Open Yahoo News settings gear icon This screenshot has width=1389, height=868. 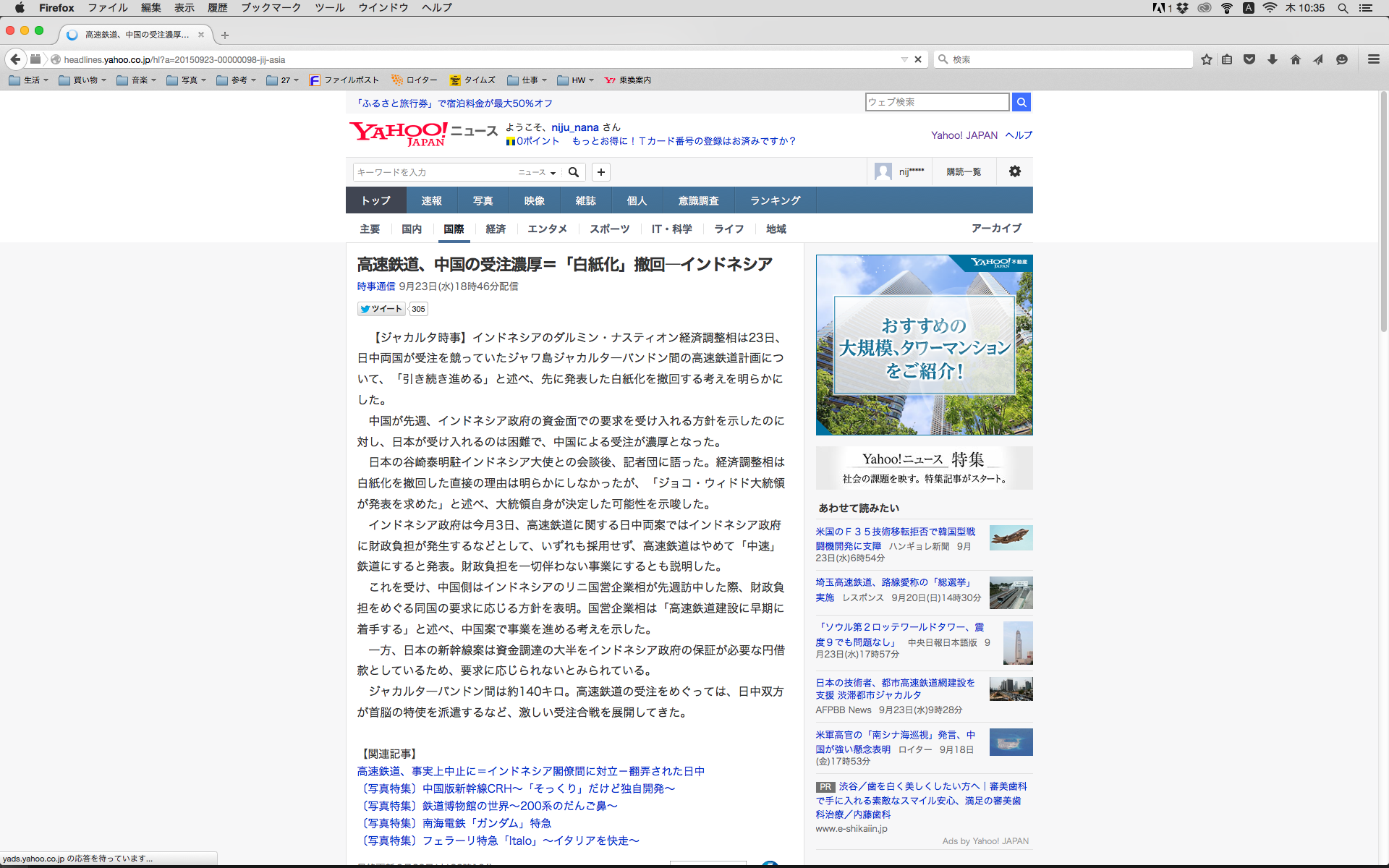(x=1015, y=171)
